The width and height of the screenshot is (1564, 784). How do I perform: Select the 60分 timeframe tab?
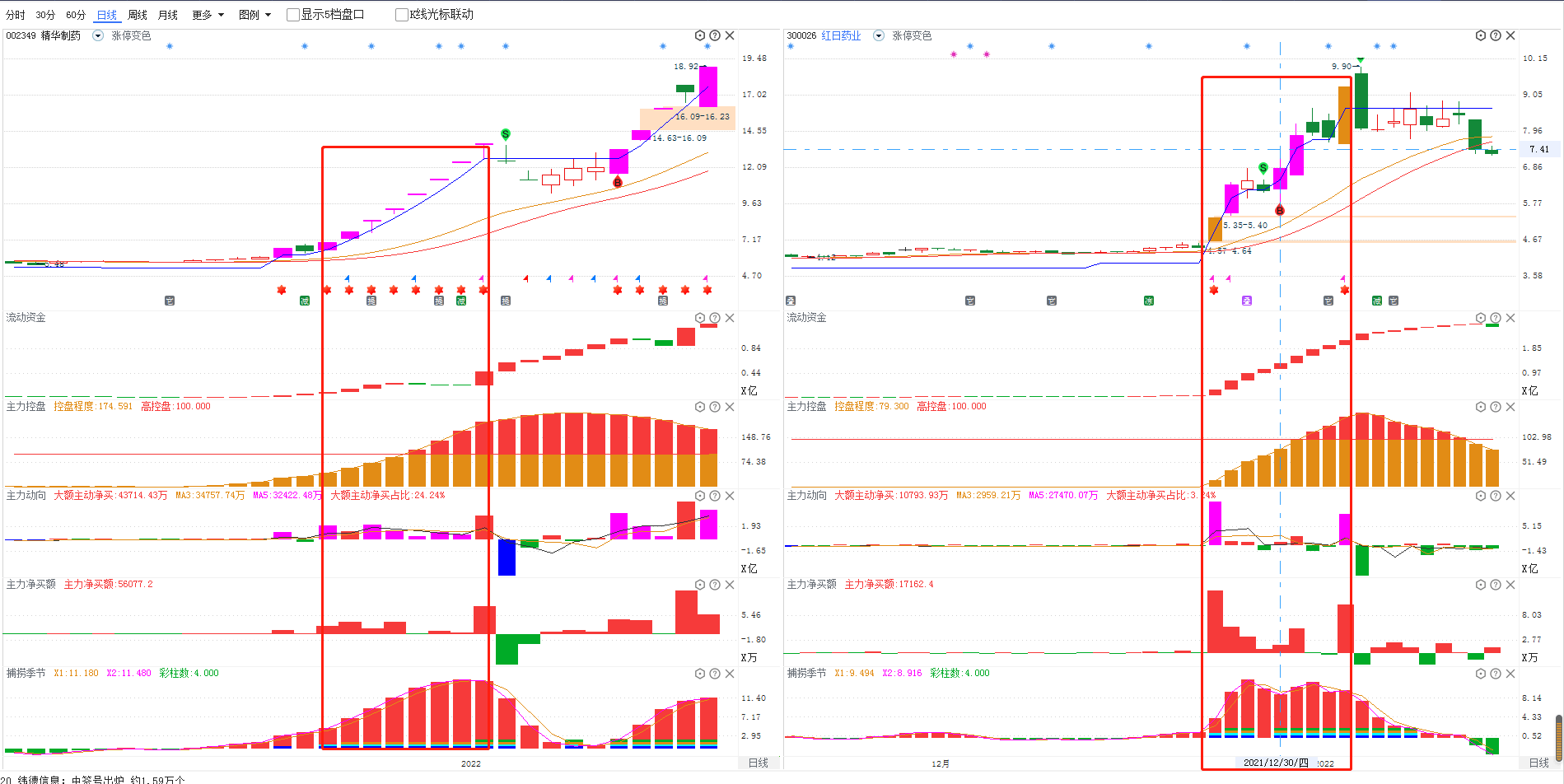coord(76,15)
